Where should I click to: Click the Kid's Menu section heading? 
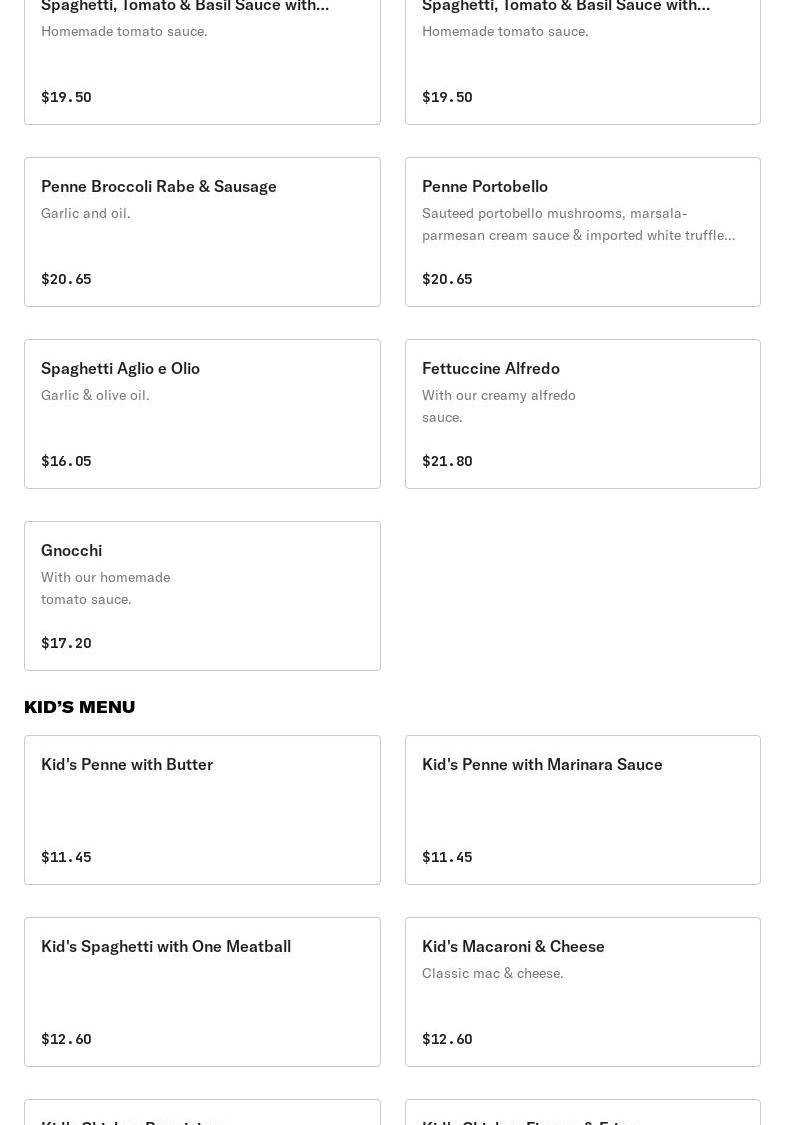tap(80, 707)
